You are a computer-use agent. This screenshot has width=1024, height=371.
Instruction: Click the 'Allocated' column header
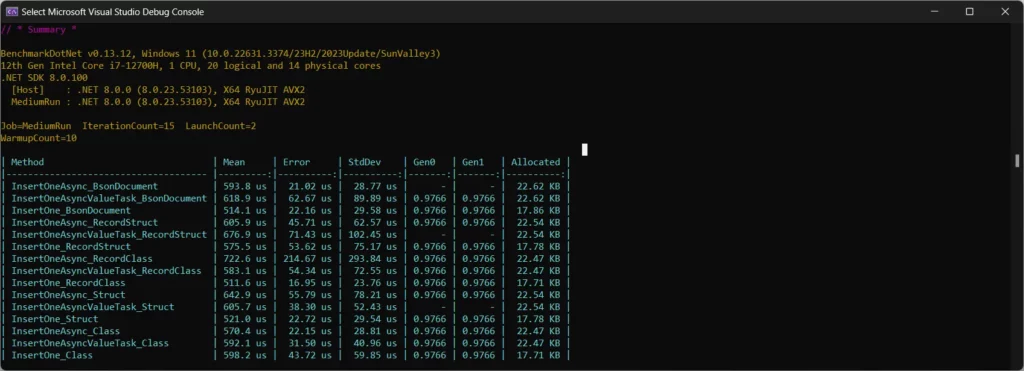click(536, 162)
